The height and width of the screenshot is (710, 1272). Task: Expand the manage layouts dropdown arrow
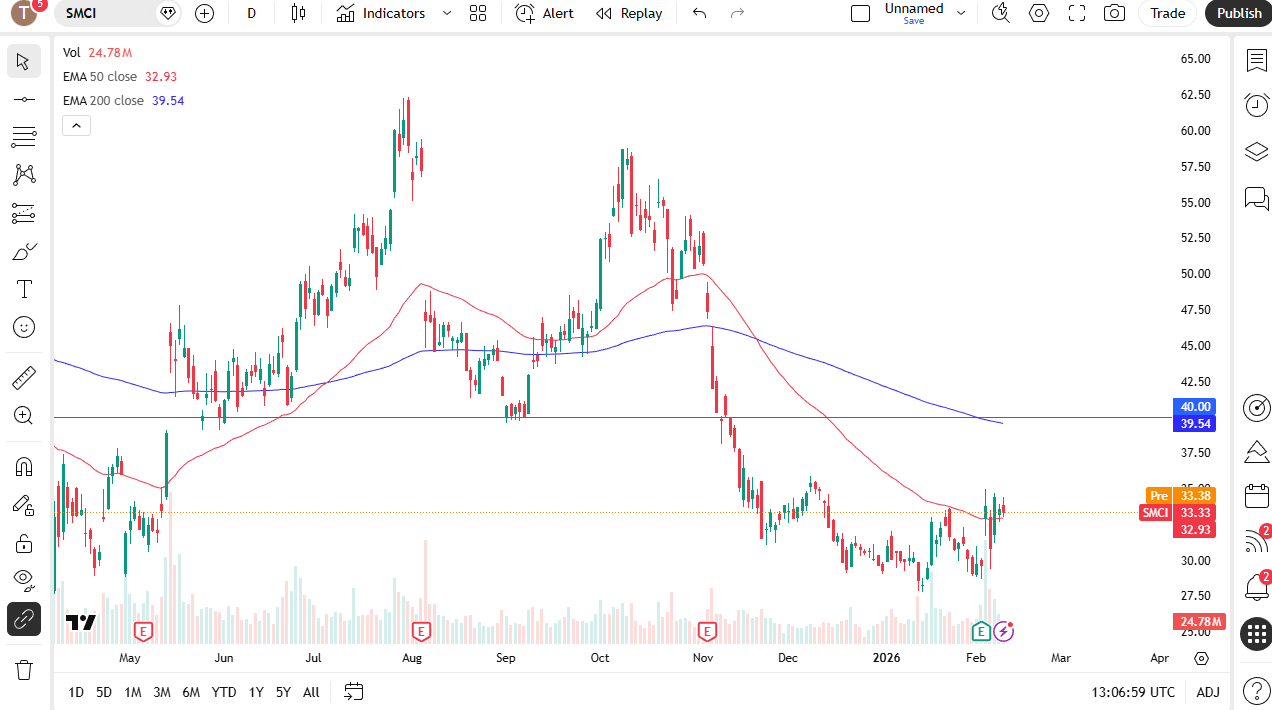[961, 13]
